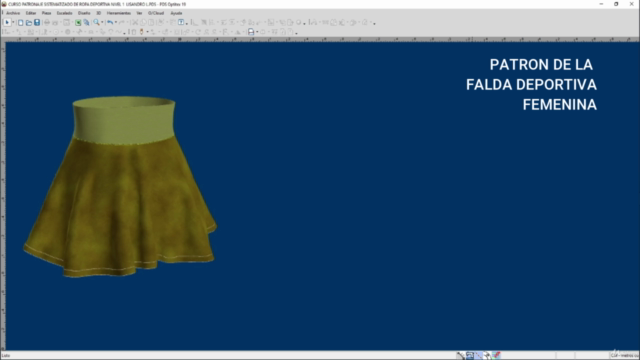Image resolution: width=640 pixels, height=360 pixels.
Task: Expand the second toolbar end overflow arrow
Action: 297,33
